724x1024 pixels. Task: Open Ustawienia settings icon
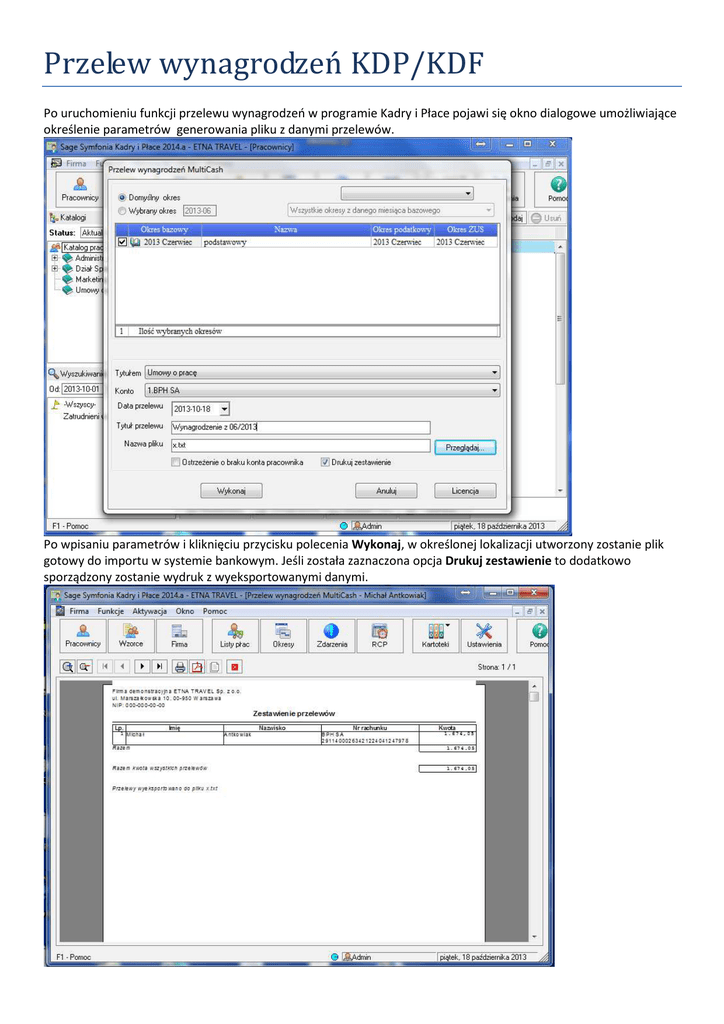click(x=484, y=636)
